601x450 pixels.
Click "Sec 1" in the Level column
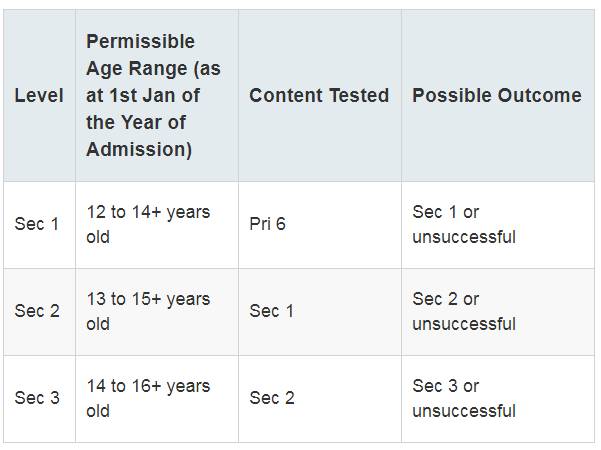tap(37, 224)
